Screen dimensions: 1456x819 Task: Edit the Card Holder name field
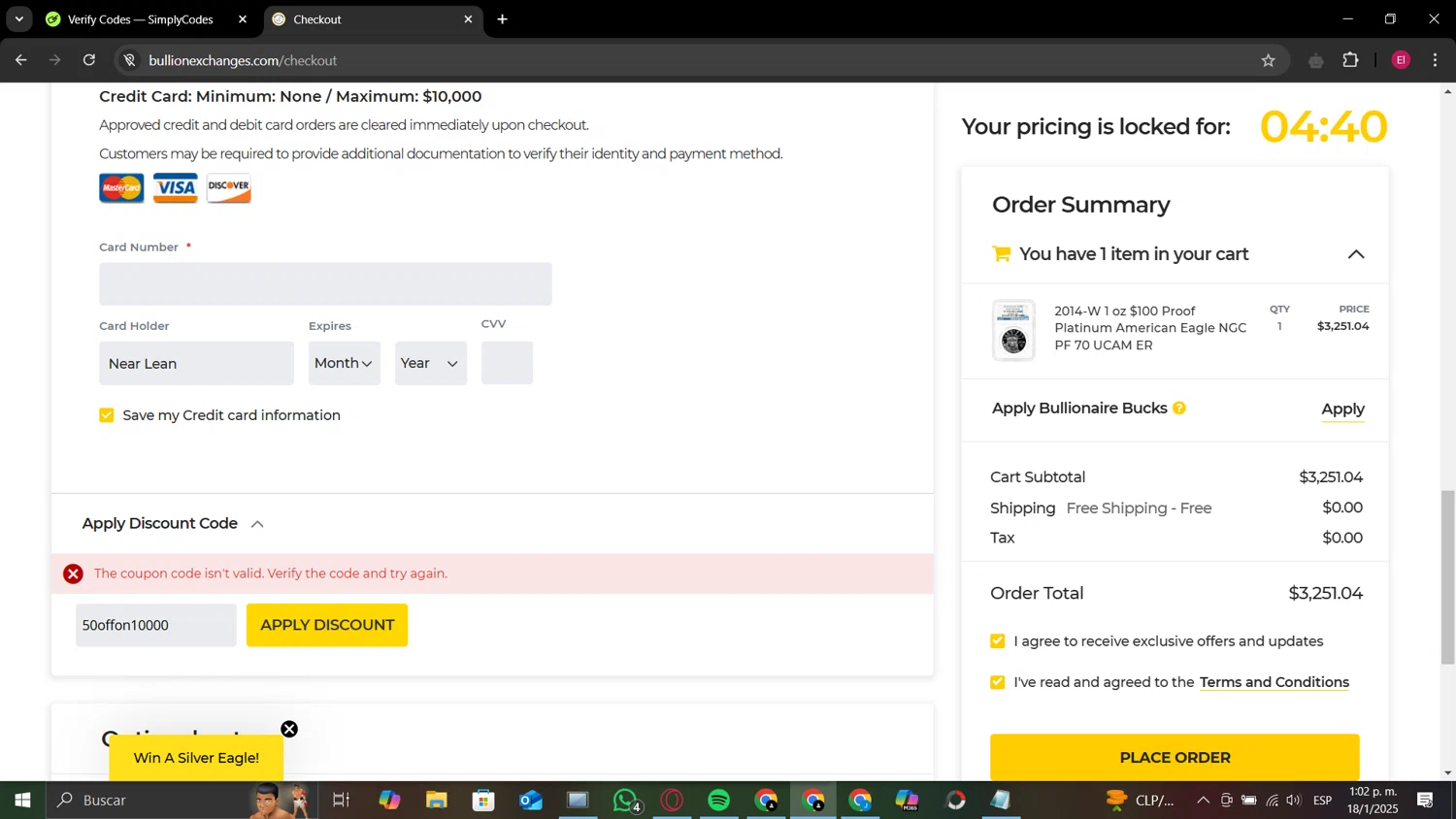[x=196, y=363]
